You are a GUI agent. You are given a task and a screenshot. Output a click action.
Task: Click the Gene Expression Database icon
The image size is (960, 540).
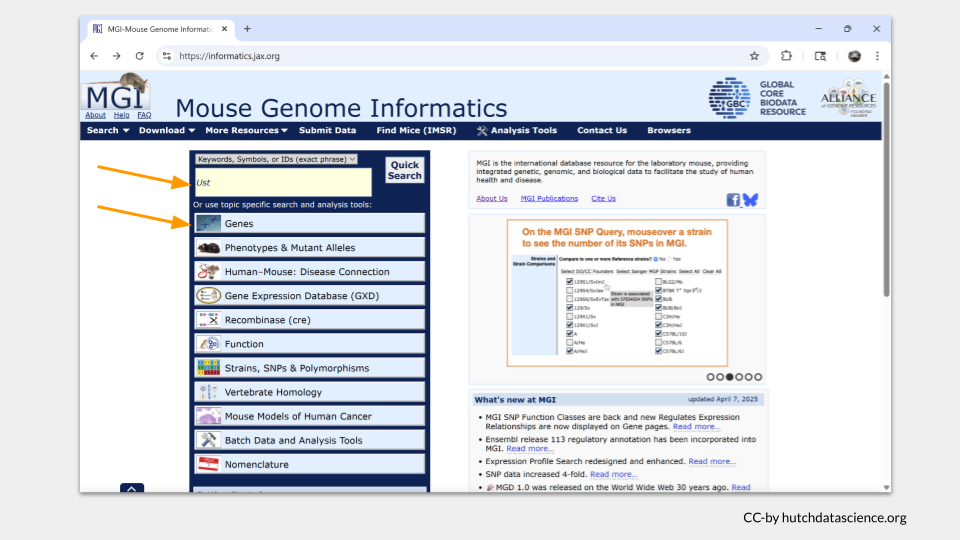208,296
